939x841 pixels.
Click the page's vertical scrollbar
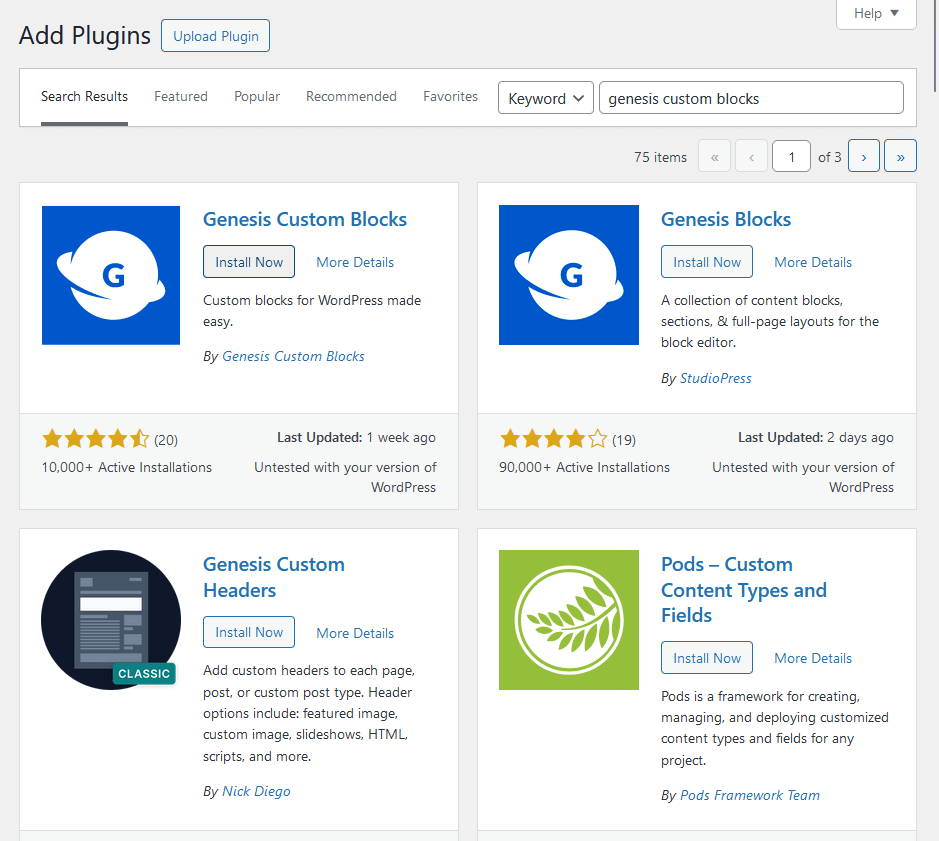click(x=935, y=46)
